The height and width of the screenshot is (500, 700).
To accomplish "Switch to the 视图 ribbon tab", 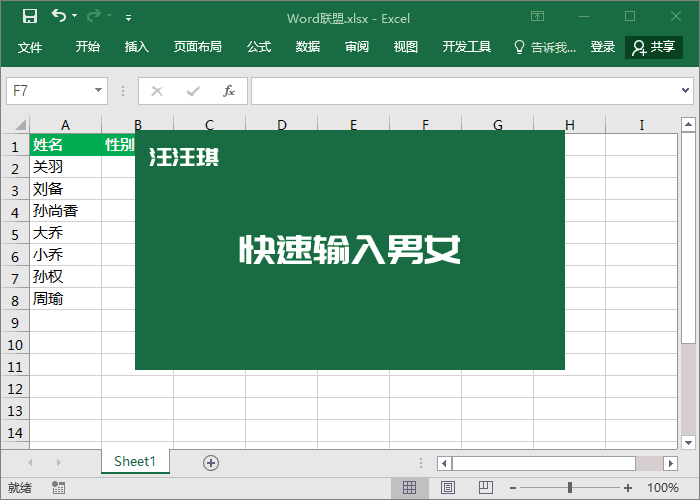I will 405,46.
